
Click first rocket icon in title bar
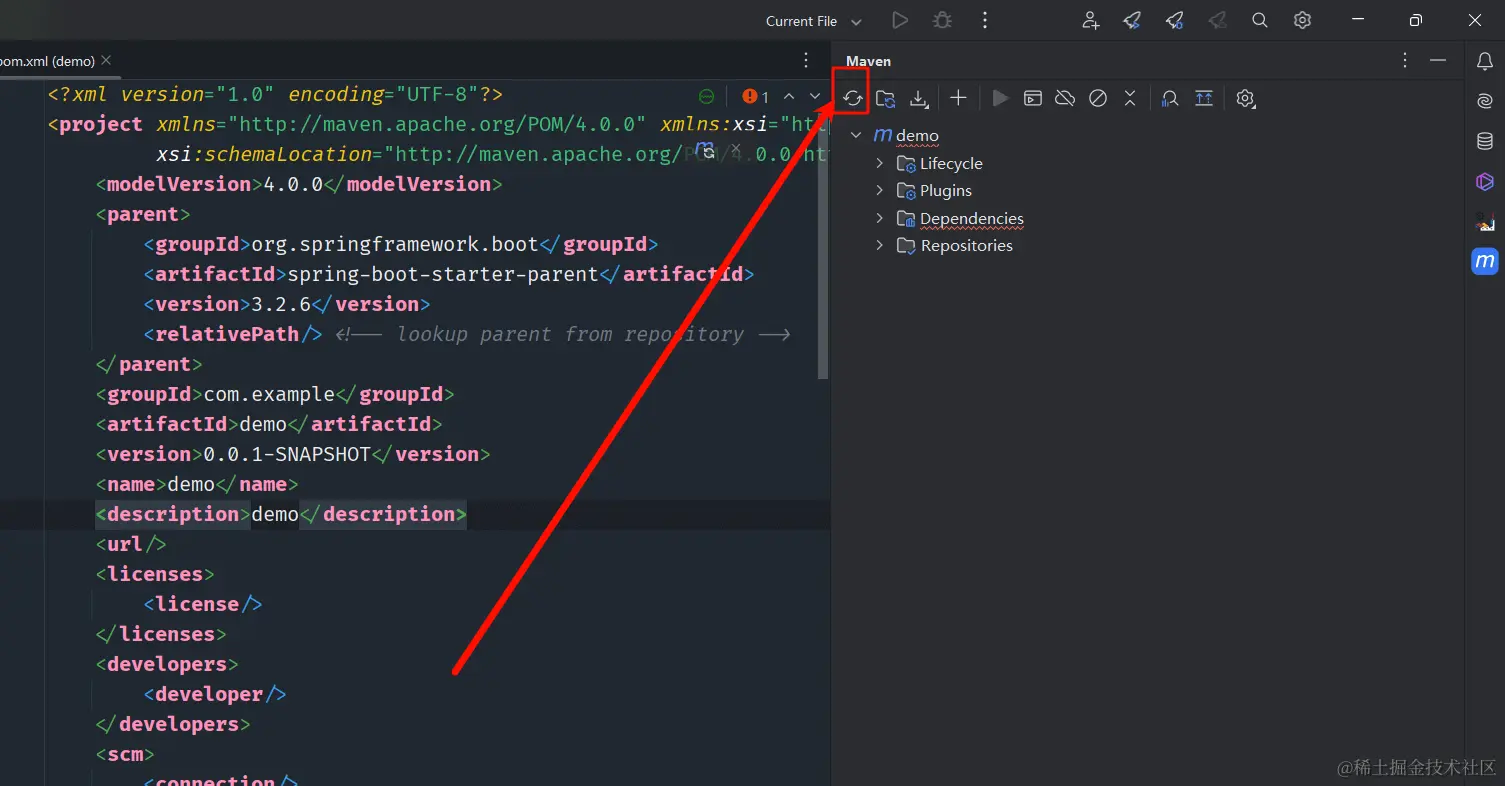(1132, 20)
